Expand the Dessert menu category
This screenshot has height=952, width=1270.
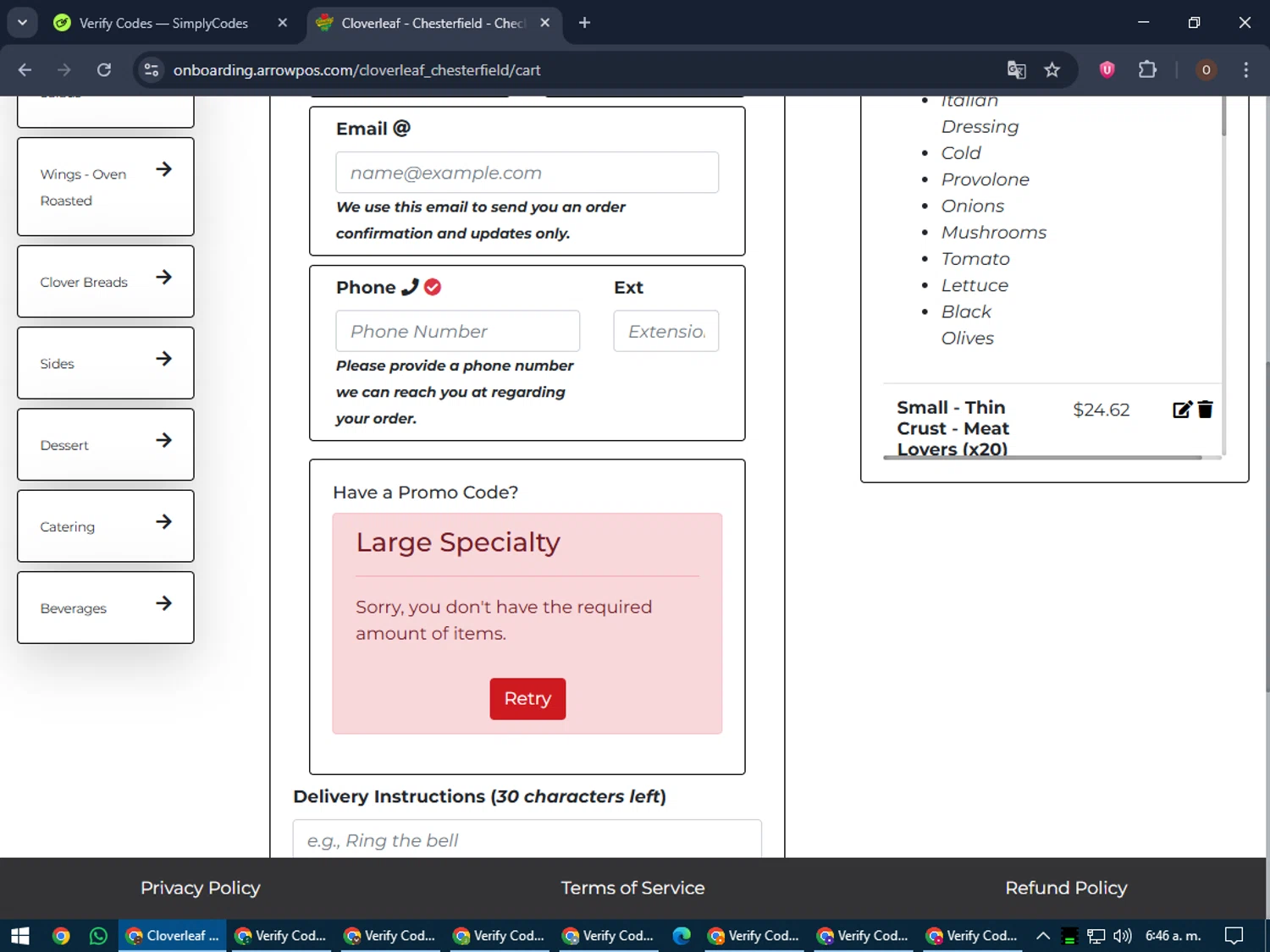(106, 445)
